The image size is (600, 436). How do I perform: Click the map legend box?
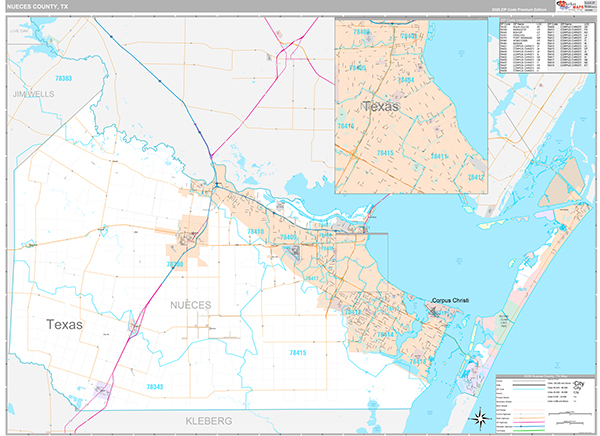[x=545, y=404]
